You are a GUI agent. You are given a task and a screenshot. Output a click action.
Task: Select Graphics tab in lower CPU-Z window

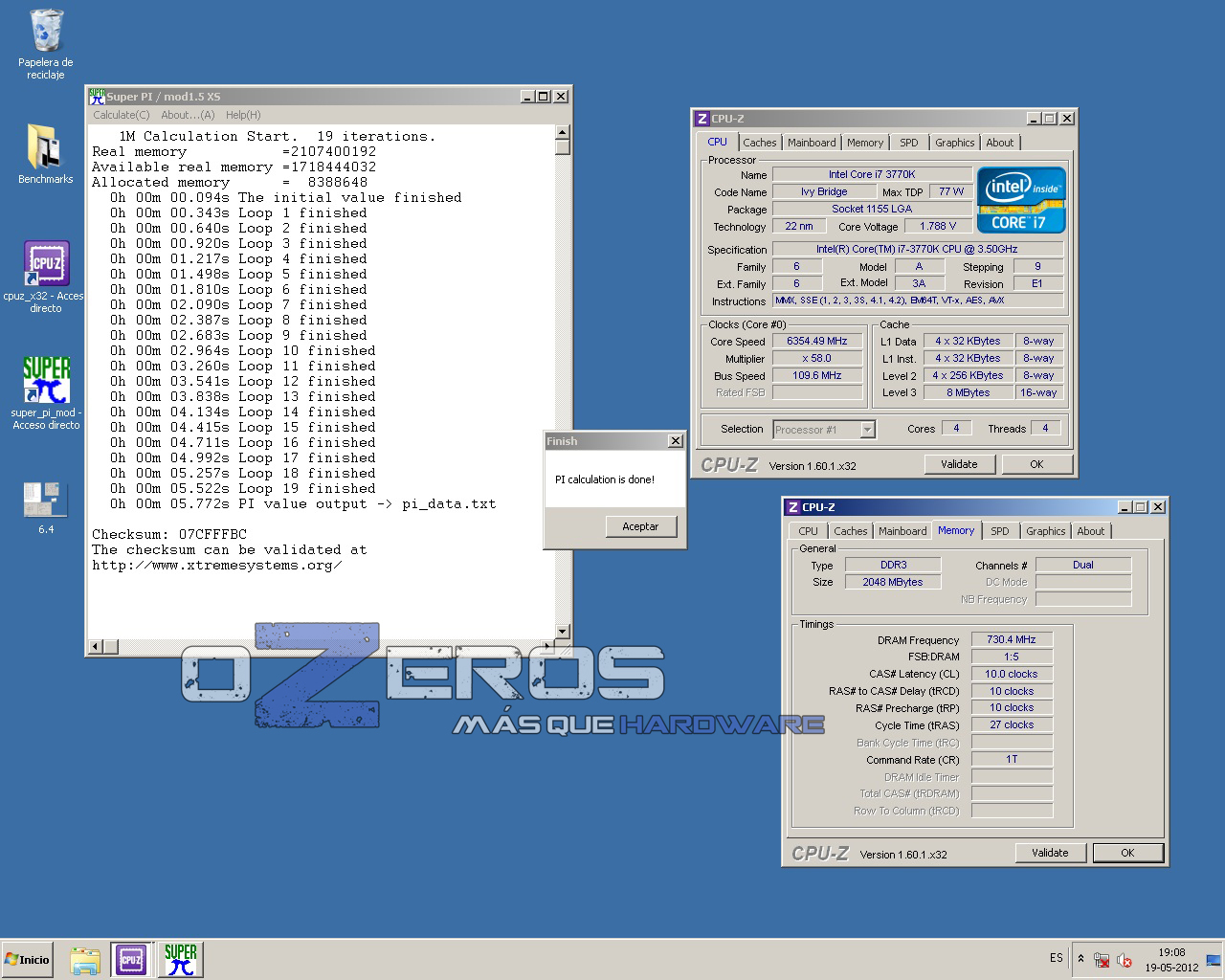[1046, 531]
